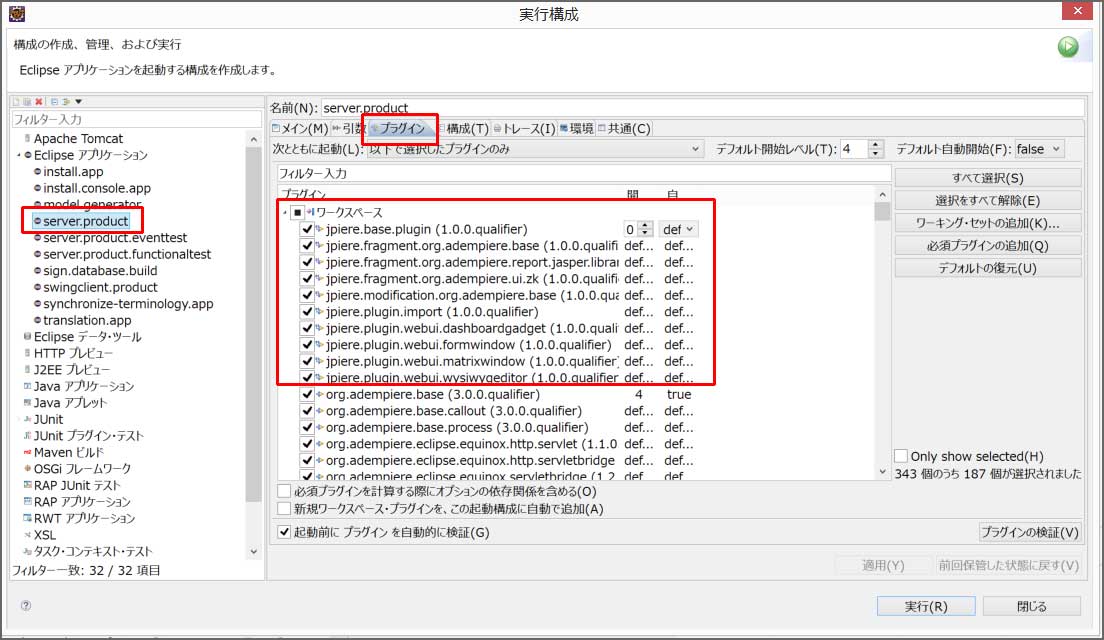Select the swingclient.product configuration
The height and width of the screenshot is (640, 1104).
[101, 287]
